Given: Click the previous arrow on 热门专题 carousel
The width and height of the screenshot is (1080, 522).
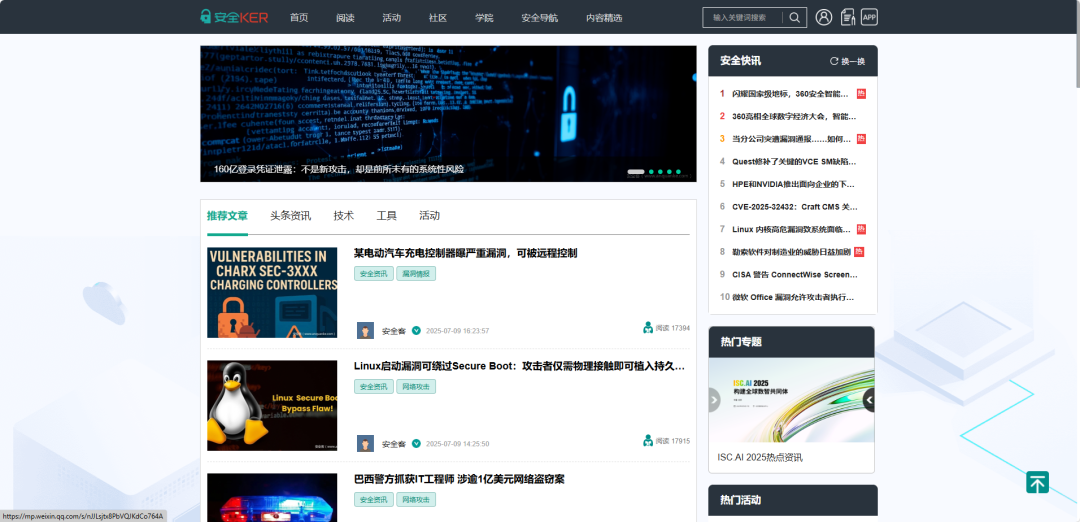Looking at the screenshot, I should coord(714,400).
